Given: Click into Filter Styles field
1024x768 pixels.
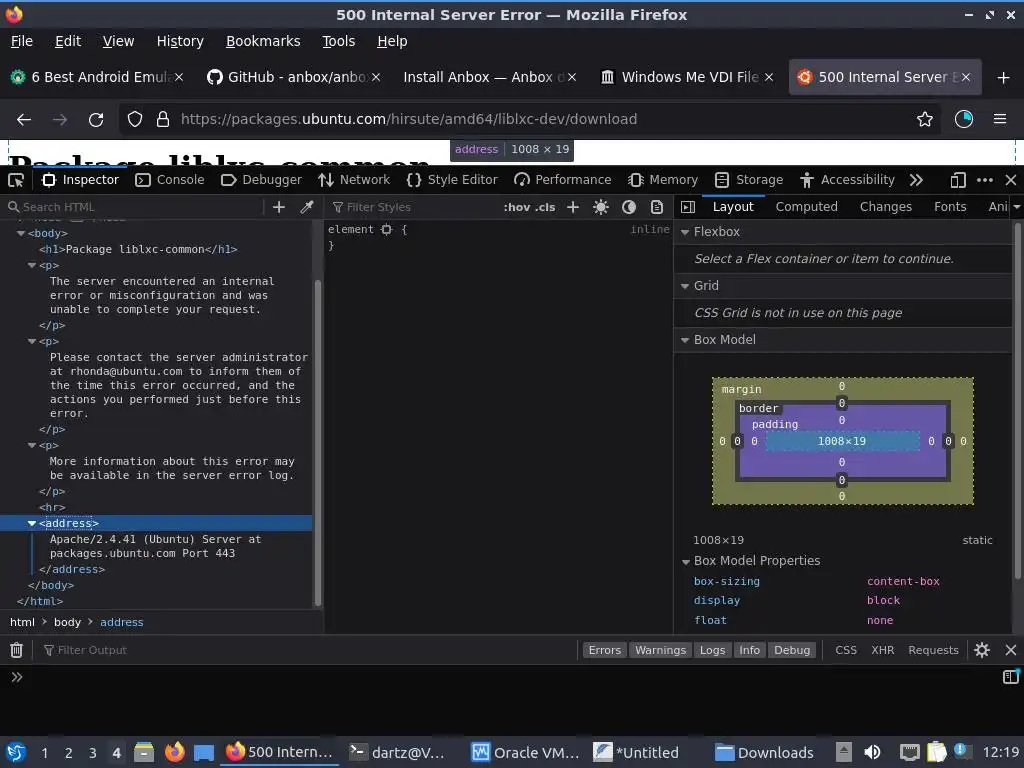Looking at the screenshot, I should (411, 207).
